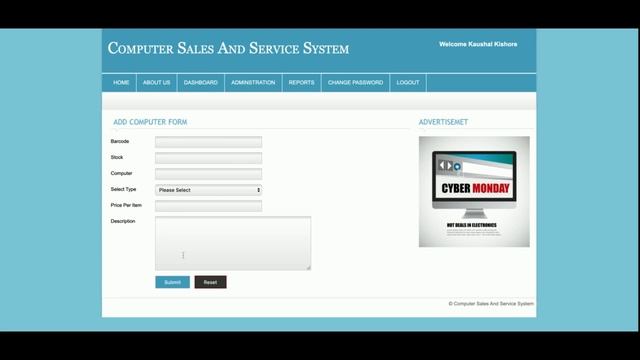Click LOGOUT in the navigation bar

click(408, 82)
